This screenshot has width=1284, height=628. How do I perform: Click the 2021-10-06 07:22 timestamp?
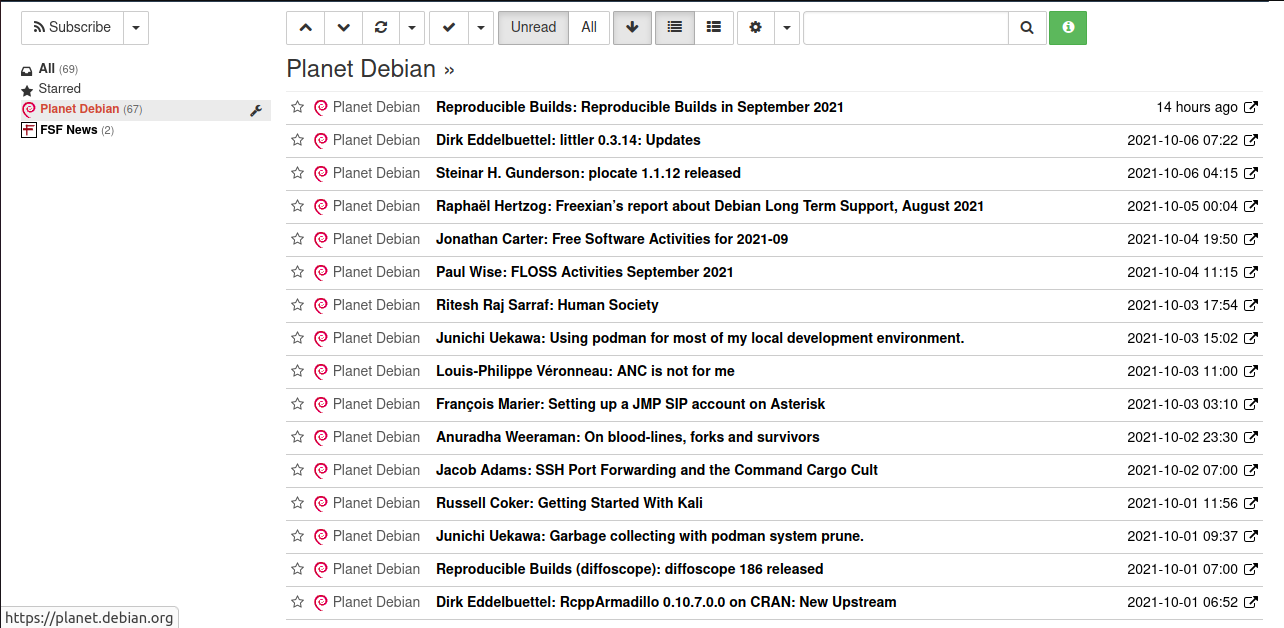1183,140
